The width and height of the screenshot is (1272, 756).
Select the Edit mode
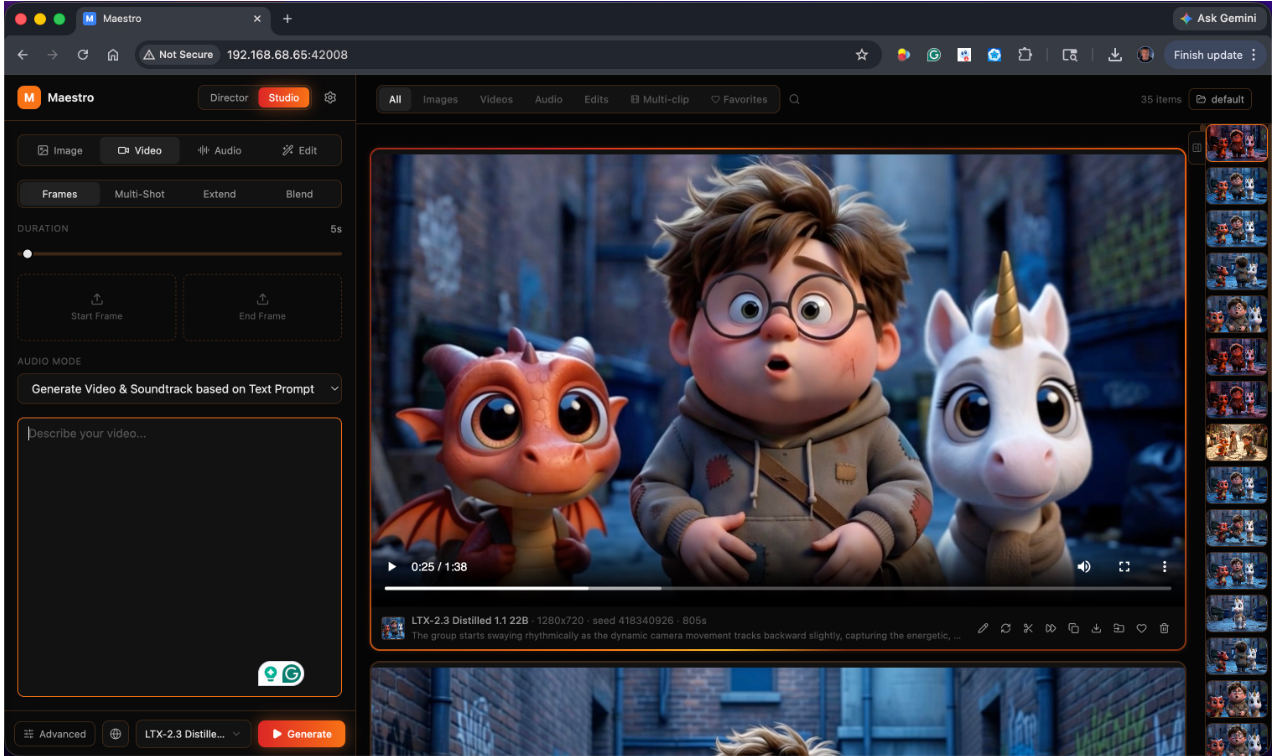[300, 150]
